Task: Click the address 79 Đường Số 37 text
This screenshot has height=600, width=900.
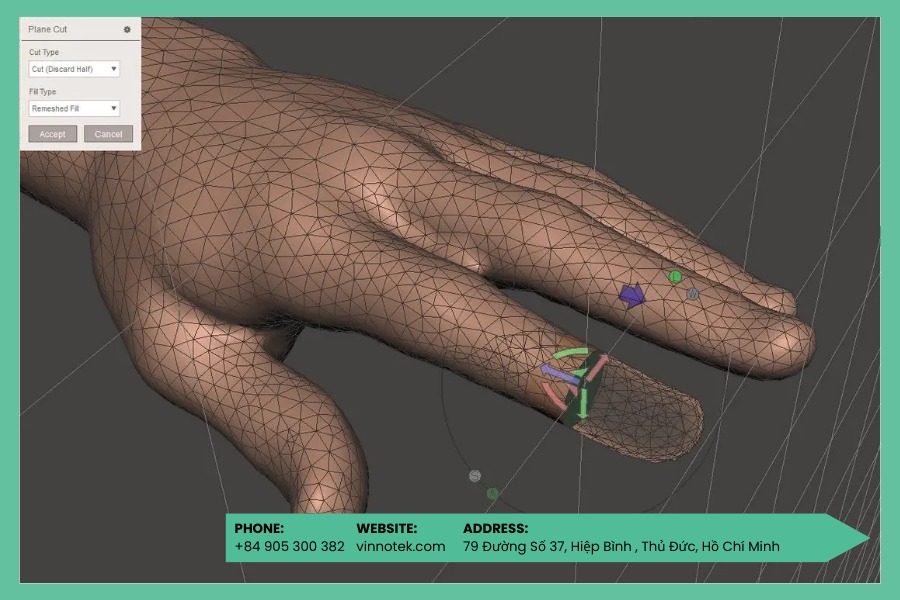Action: coord(621,547)
